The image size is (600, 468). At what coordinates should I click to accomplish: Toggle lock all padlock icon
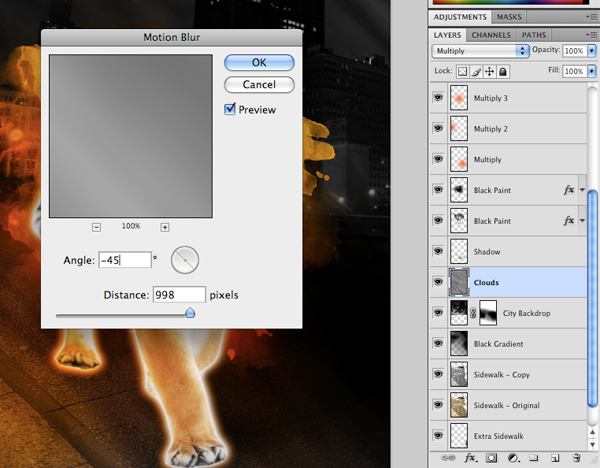(503, 72)
